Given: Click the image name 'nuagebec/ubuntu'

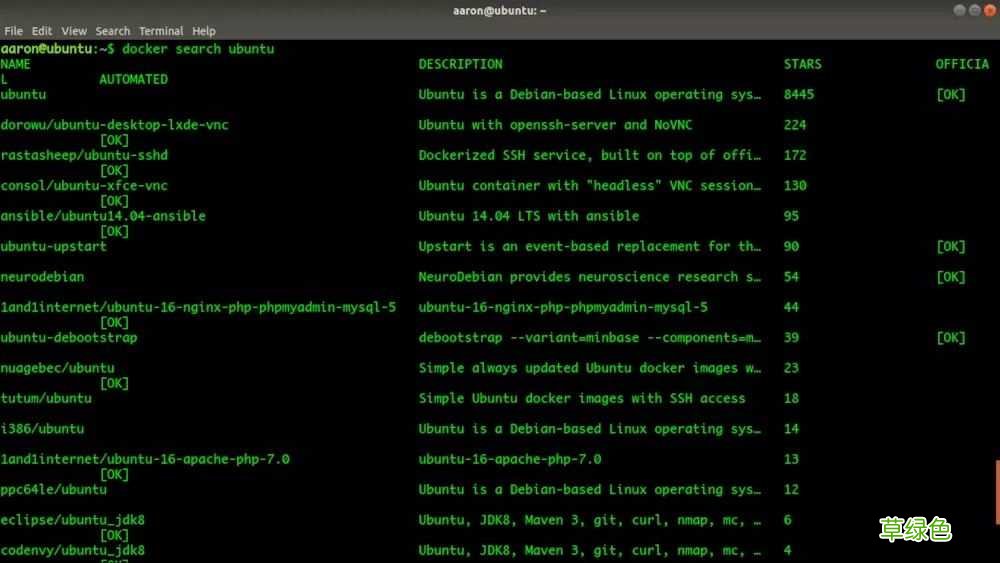Looking at the screenshot, I should click(57, 368).
